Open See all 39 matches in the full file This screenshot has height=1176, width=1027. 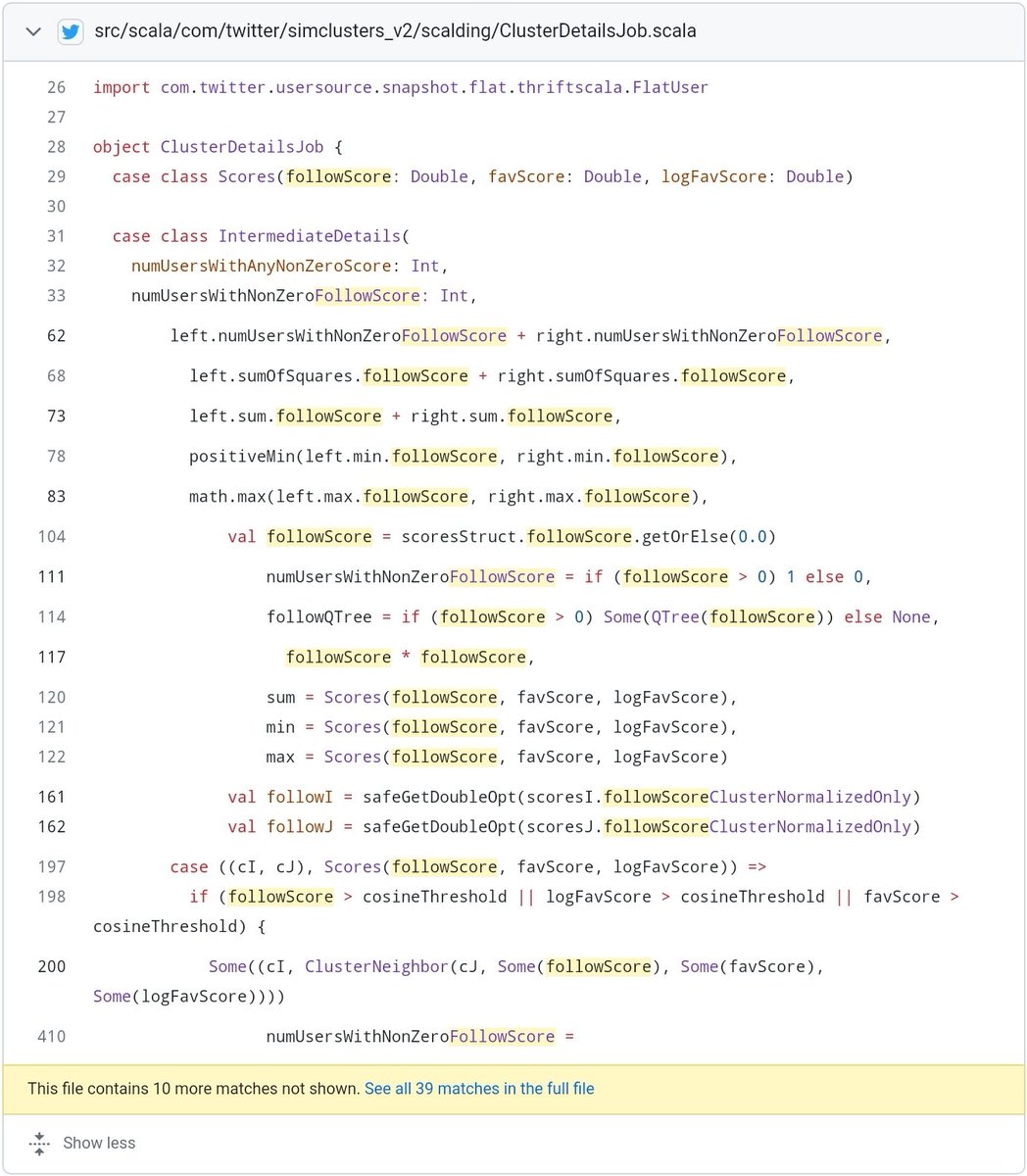pyautogui.click(x=479, y=1089)
